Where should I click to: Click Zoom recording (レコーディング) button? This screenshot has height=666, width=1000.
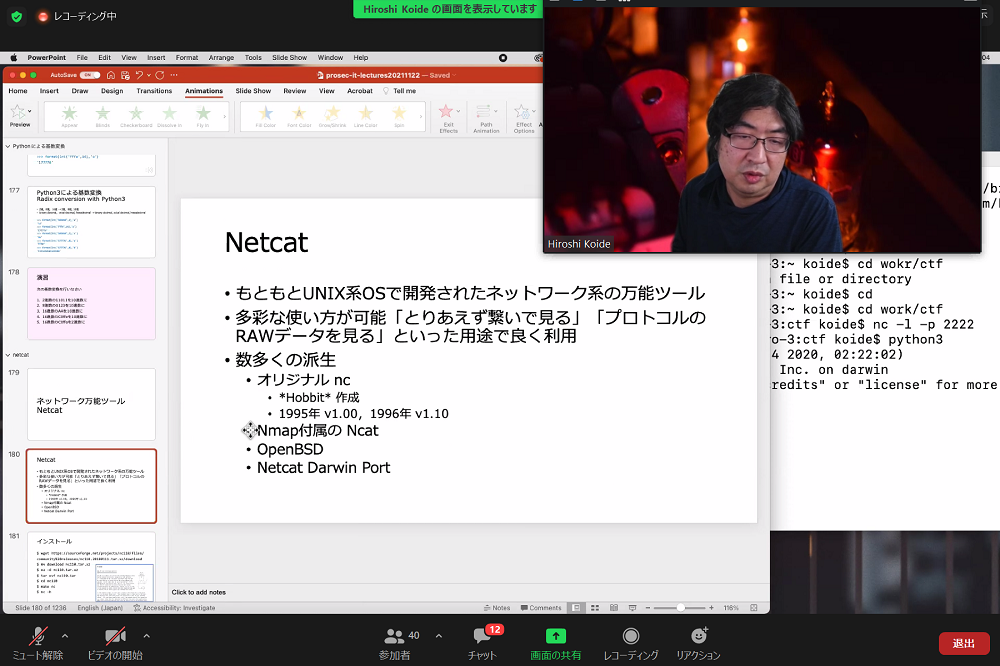pyautogui.click(x=631, y=644)
